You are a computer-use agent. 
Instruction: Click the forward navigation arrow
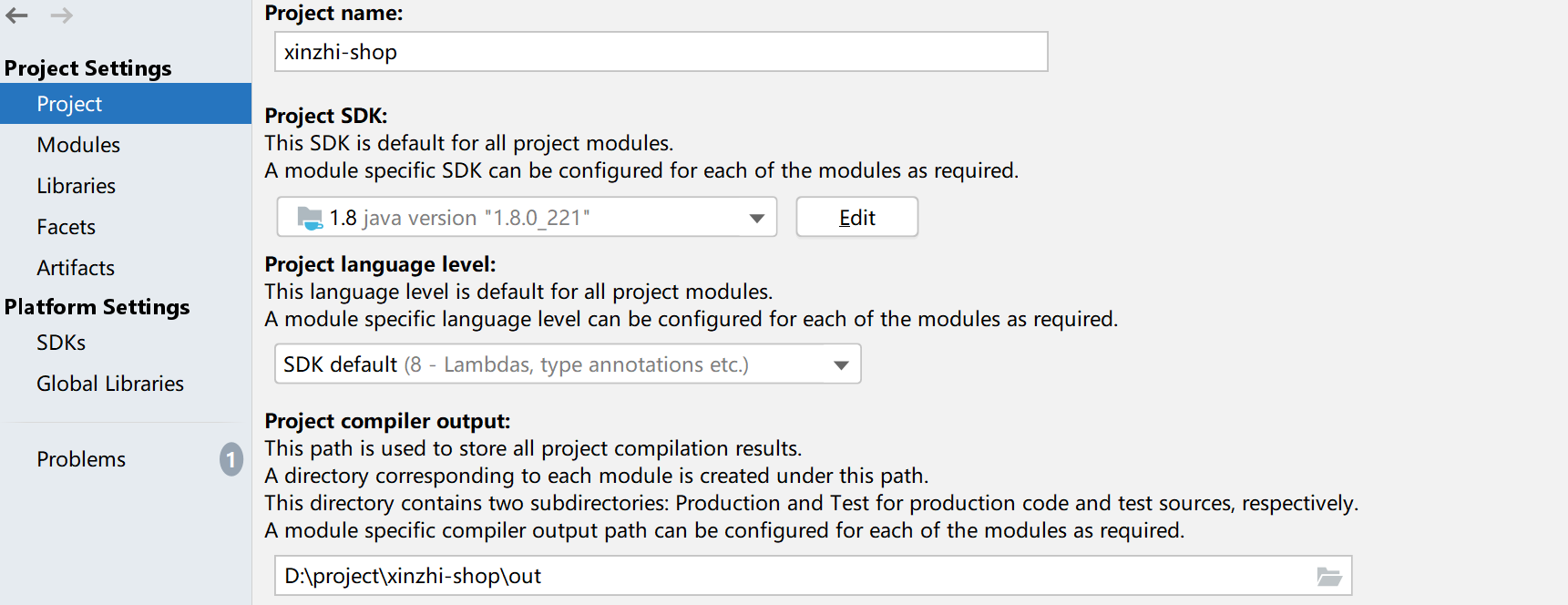(x=61, y=15)
